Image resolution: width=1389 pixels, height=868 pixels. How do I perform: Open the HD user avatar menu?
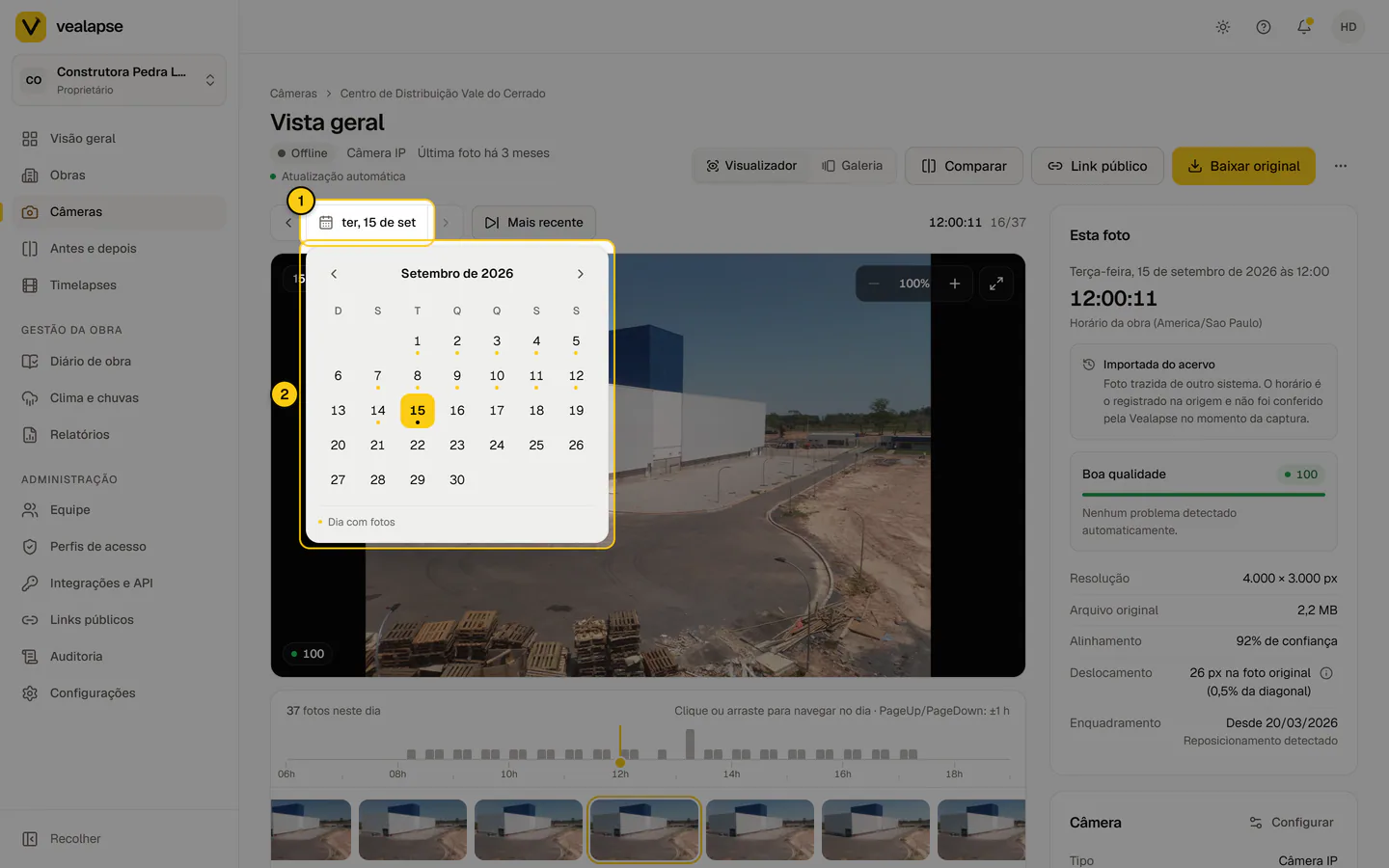click(1348, 27)
